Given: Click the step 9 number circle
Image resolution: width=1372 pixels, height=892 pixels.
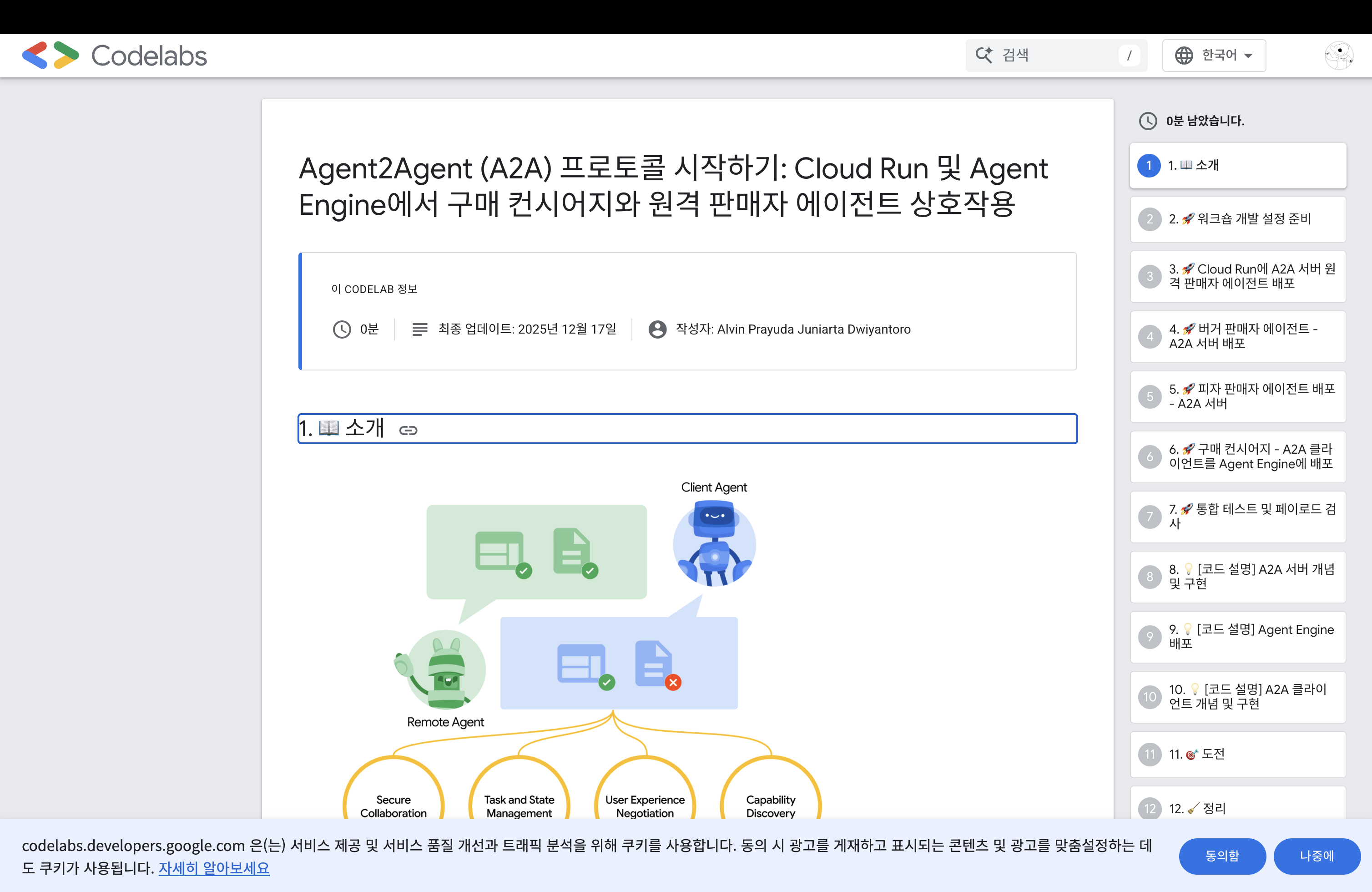Looking at the screenshot, I should click(1150, 637).
